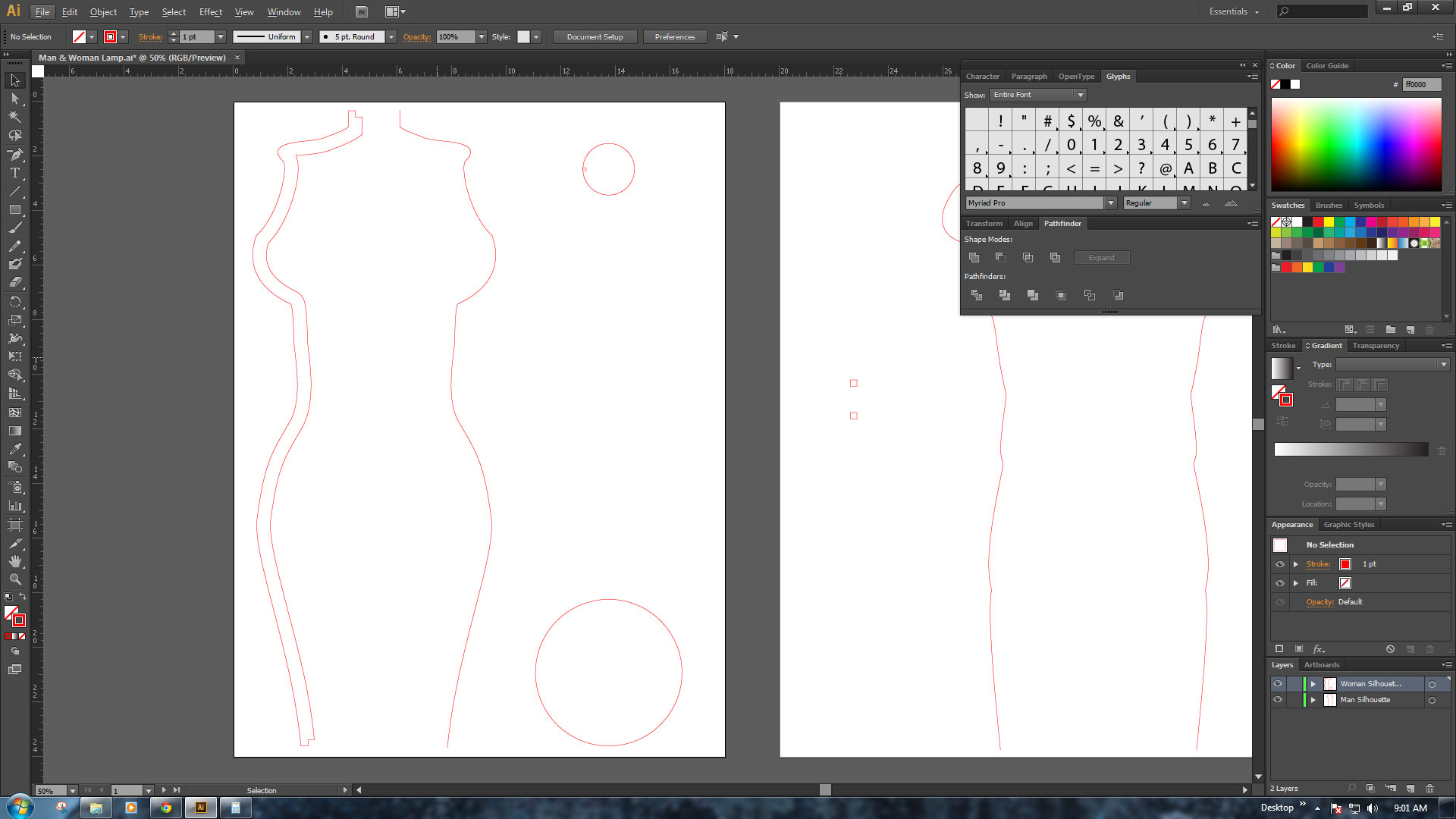Image resolution: width=1456 pixels, height=819 pixels.
Task: Select the Type tool
Action: (x=15, y=173)
